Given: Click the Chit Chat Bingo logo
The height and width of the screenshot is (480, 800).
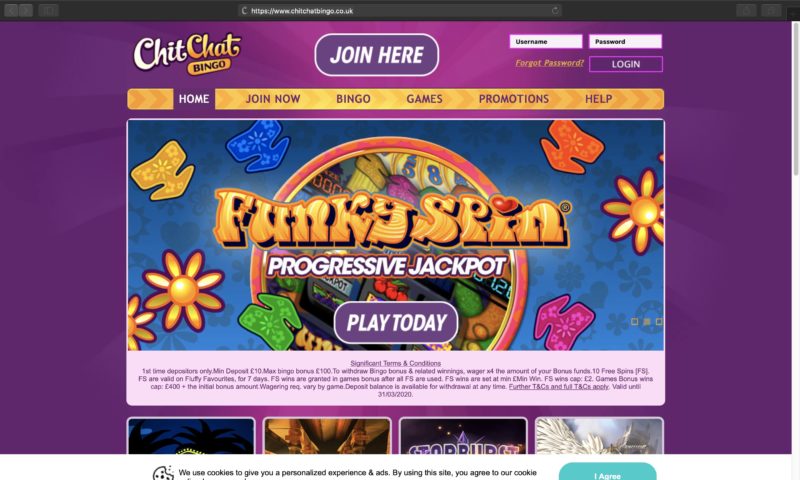Looking at the screenshot, I should (x=187, y=55).
